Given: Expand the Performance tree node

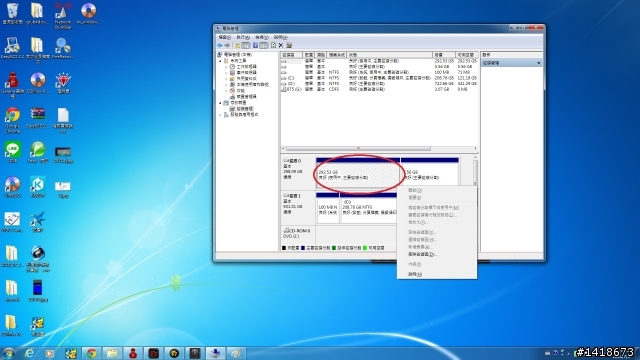Looking at the screenshot, I should [227, 91].
